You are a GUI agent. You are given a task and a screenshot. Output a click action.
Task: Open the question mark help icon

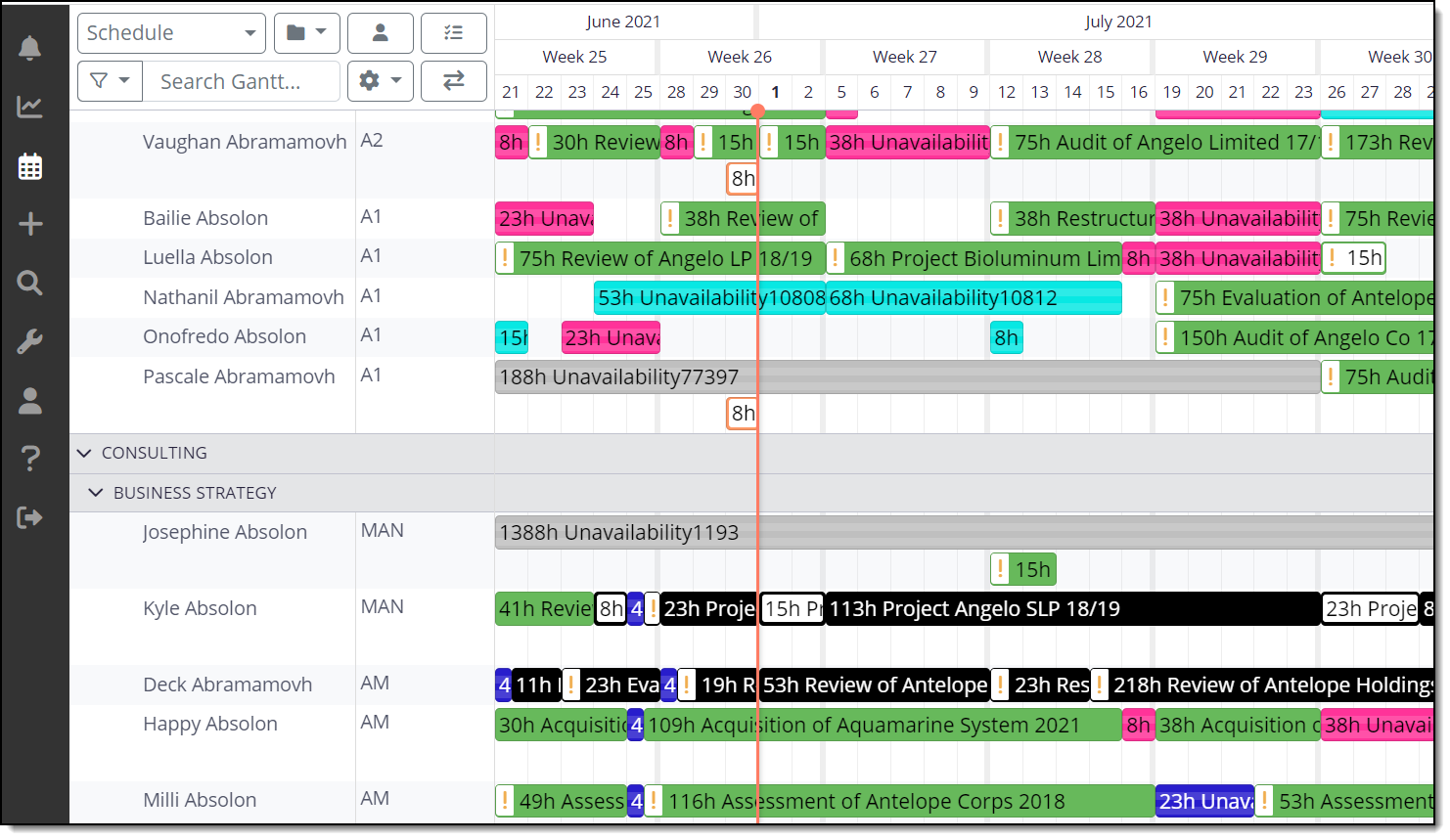point(30,458)
